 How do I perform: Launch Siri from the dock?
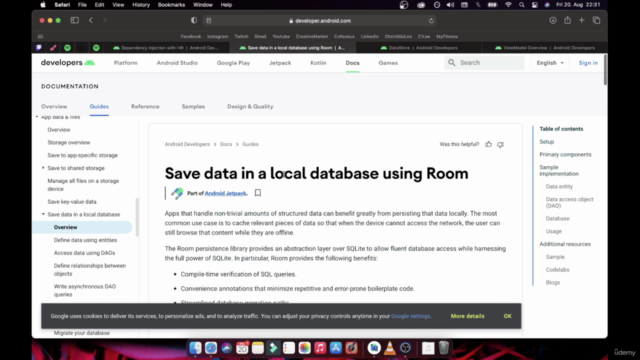point(227,348)
